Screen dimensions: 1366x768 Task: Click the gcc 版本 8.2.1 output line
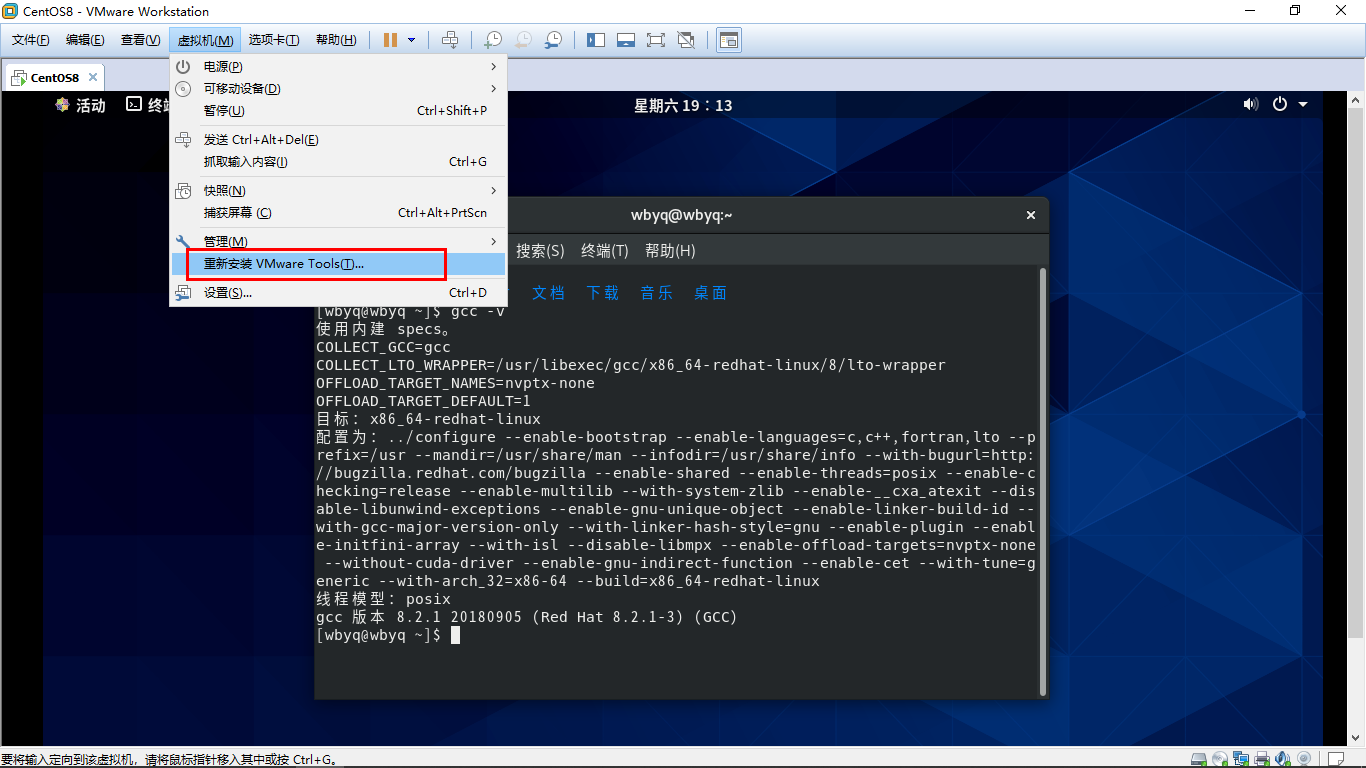[527, 617]
